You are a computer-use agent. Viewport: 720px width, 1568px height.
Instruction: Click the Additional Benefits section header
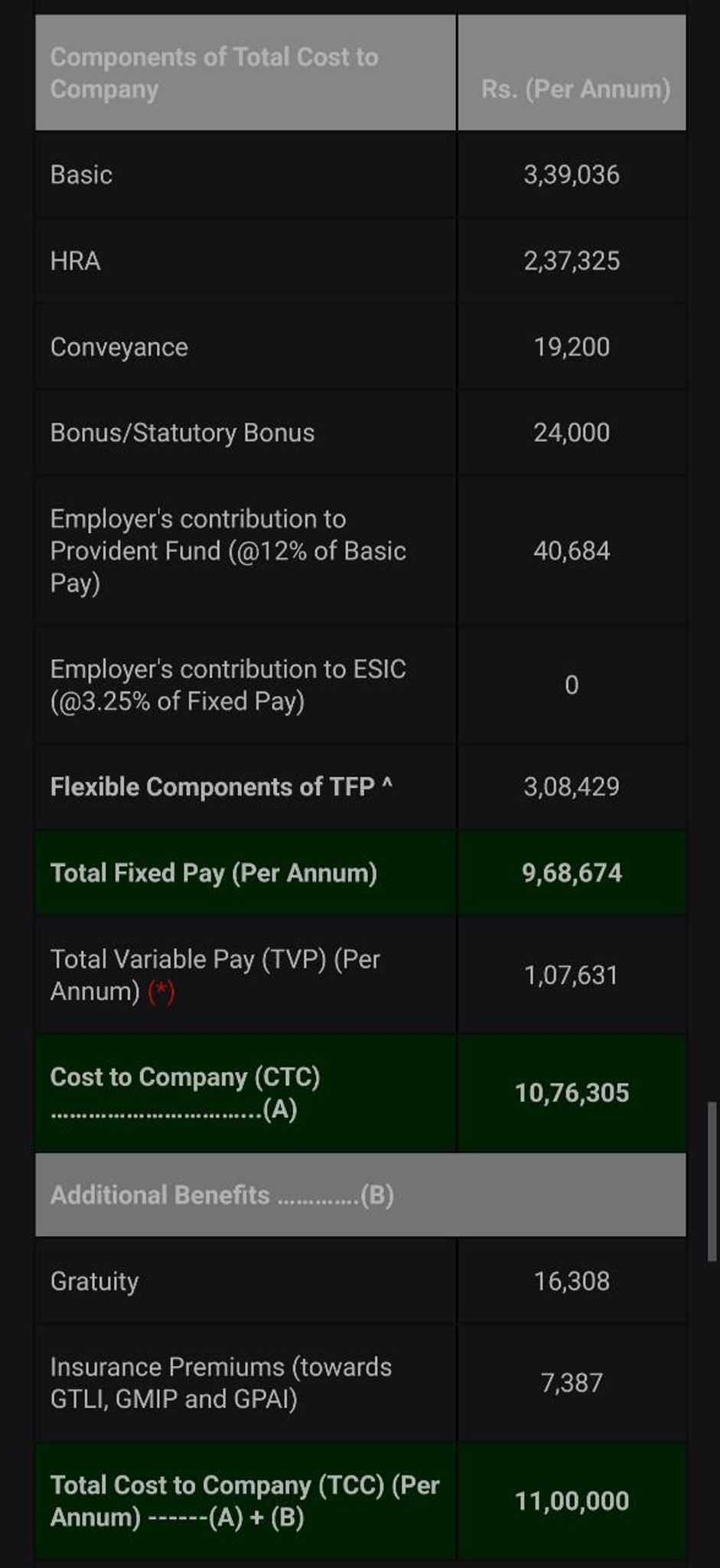[x=360, y=1195]
